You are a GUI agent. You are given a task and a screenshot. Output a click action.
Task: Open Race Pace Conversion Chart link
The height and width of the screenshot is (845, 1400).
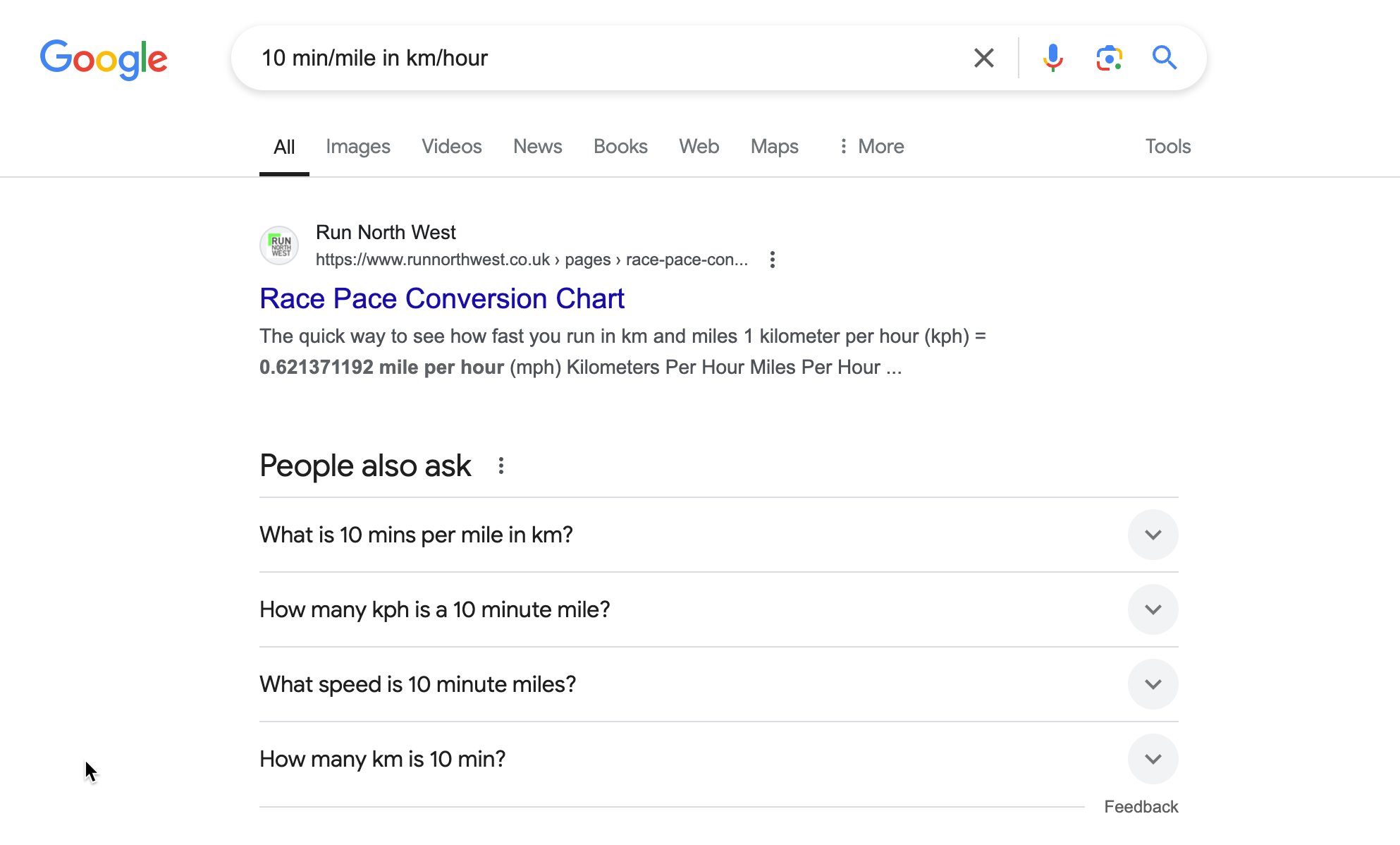coord(442,298)
